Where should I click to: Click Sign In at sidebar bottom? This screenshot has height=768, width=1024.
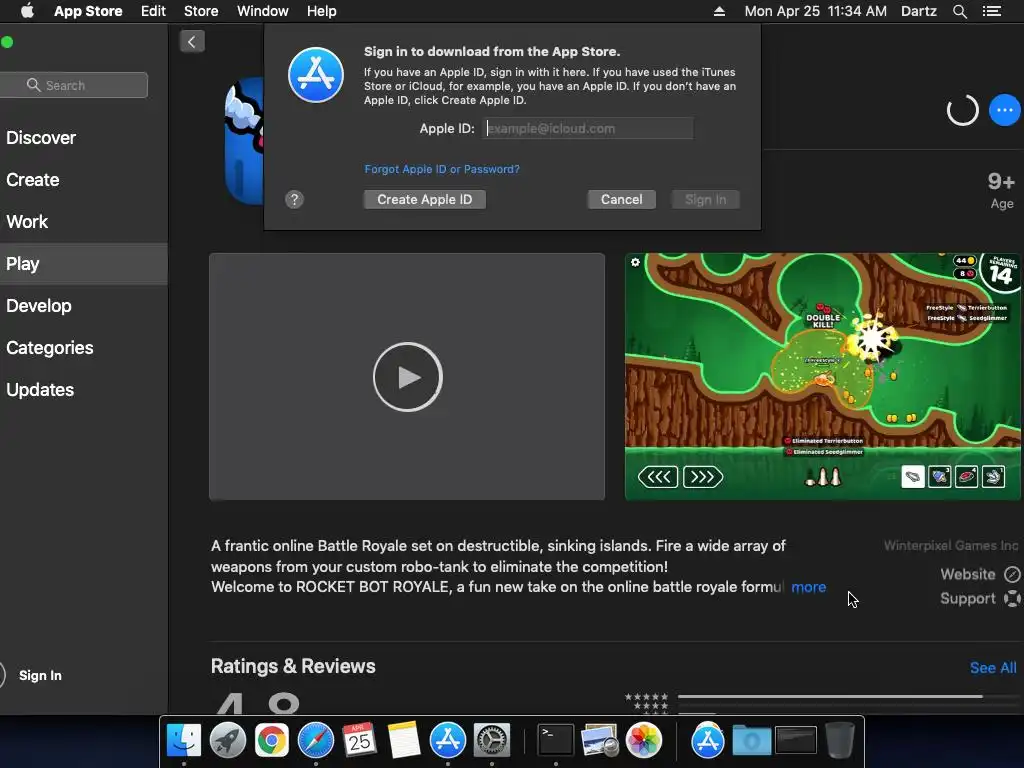coord(40,675)
